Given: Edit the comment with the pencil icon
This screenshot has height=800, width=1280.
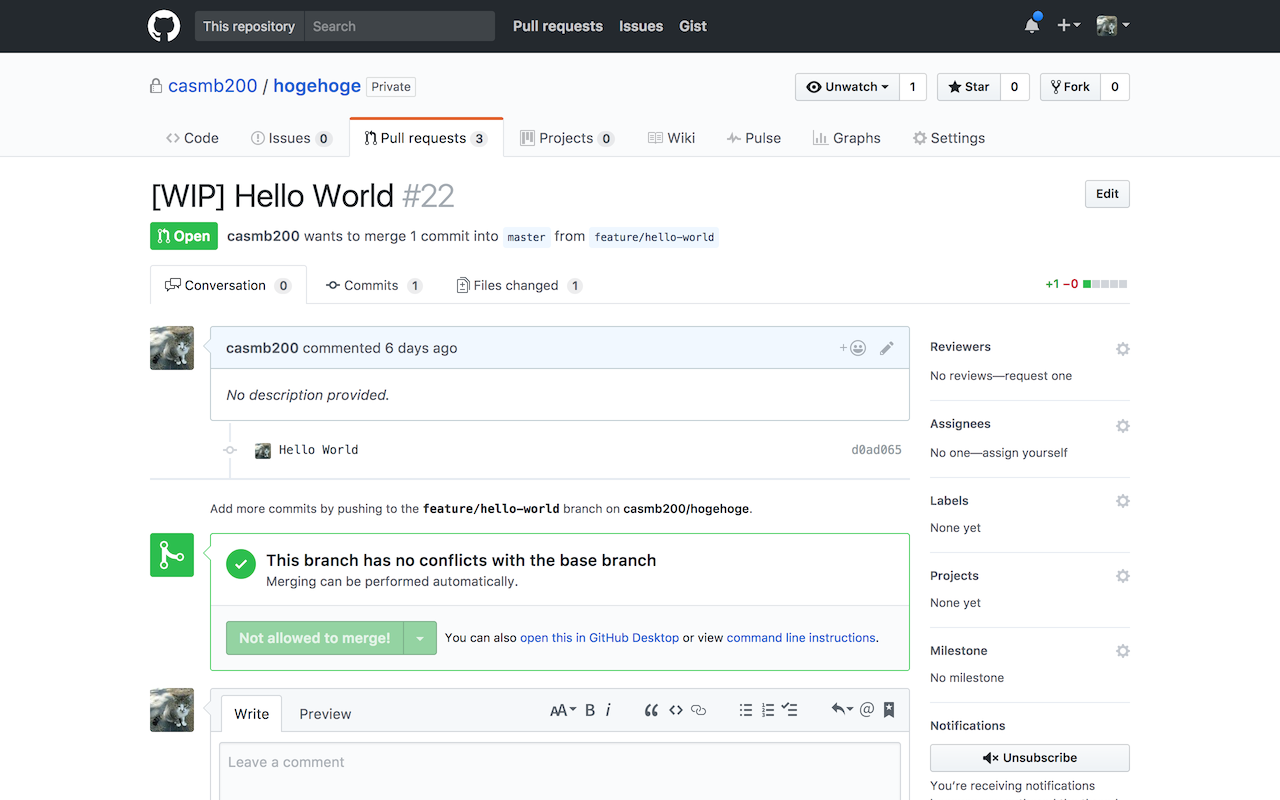Looking at the screenshot, I should coord(886,348).
